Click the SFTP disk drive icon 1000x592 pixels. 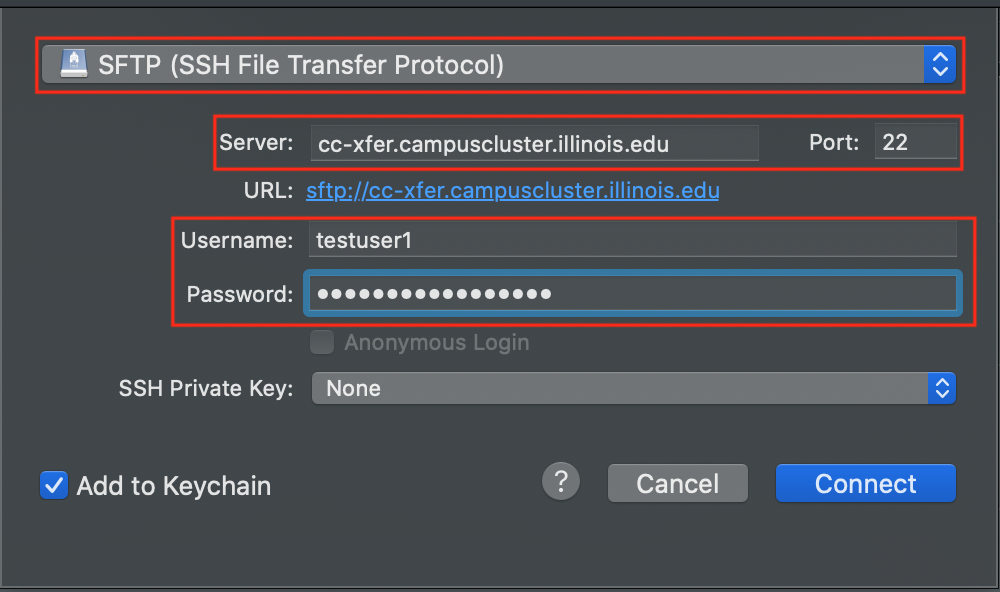74,64
